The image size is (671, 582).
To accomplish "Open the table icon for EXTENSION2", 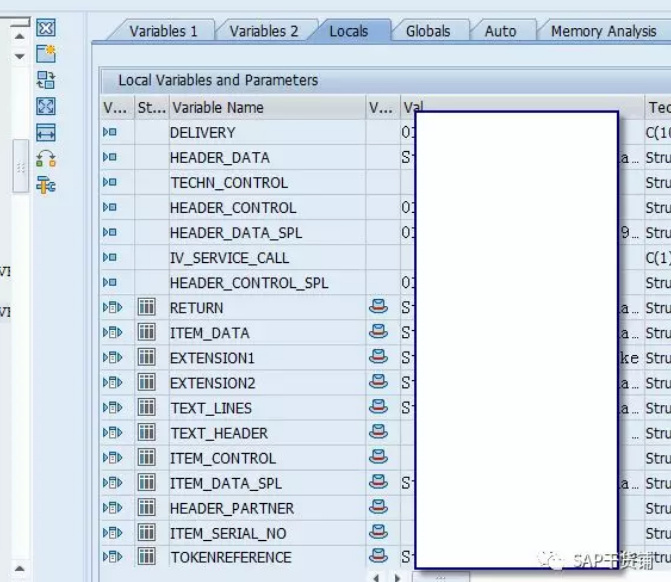I will click(x=146, y=382).
